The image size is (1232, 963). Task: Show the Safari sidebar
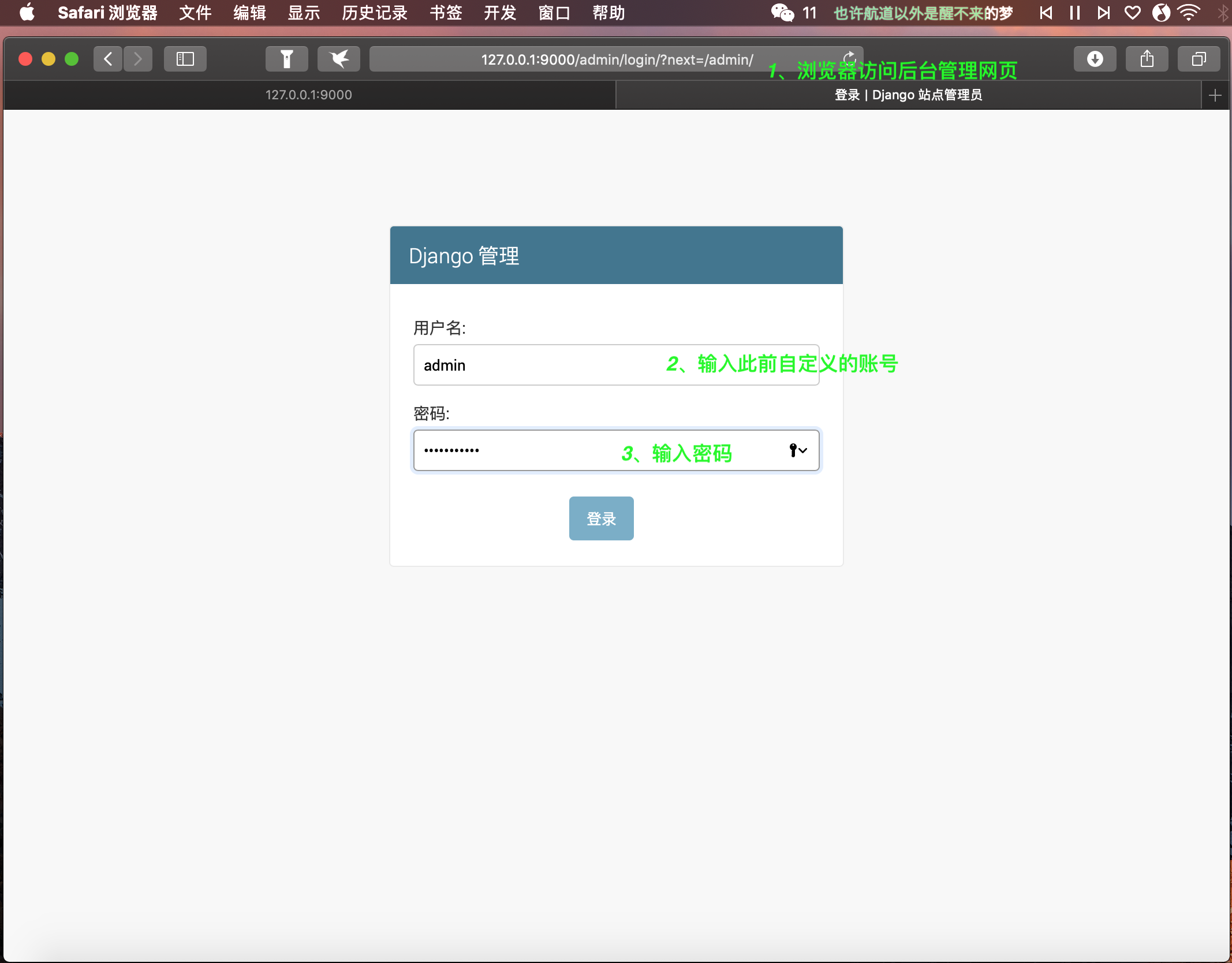click(x=185, y=59)
